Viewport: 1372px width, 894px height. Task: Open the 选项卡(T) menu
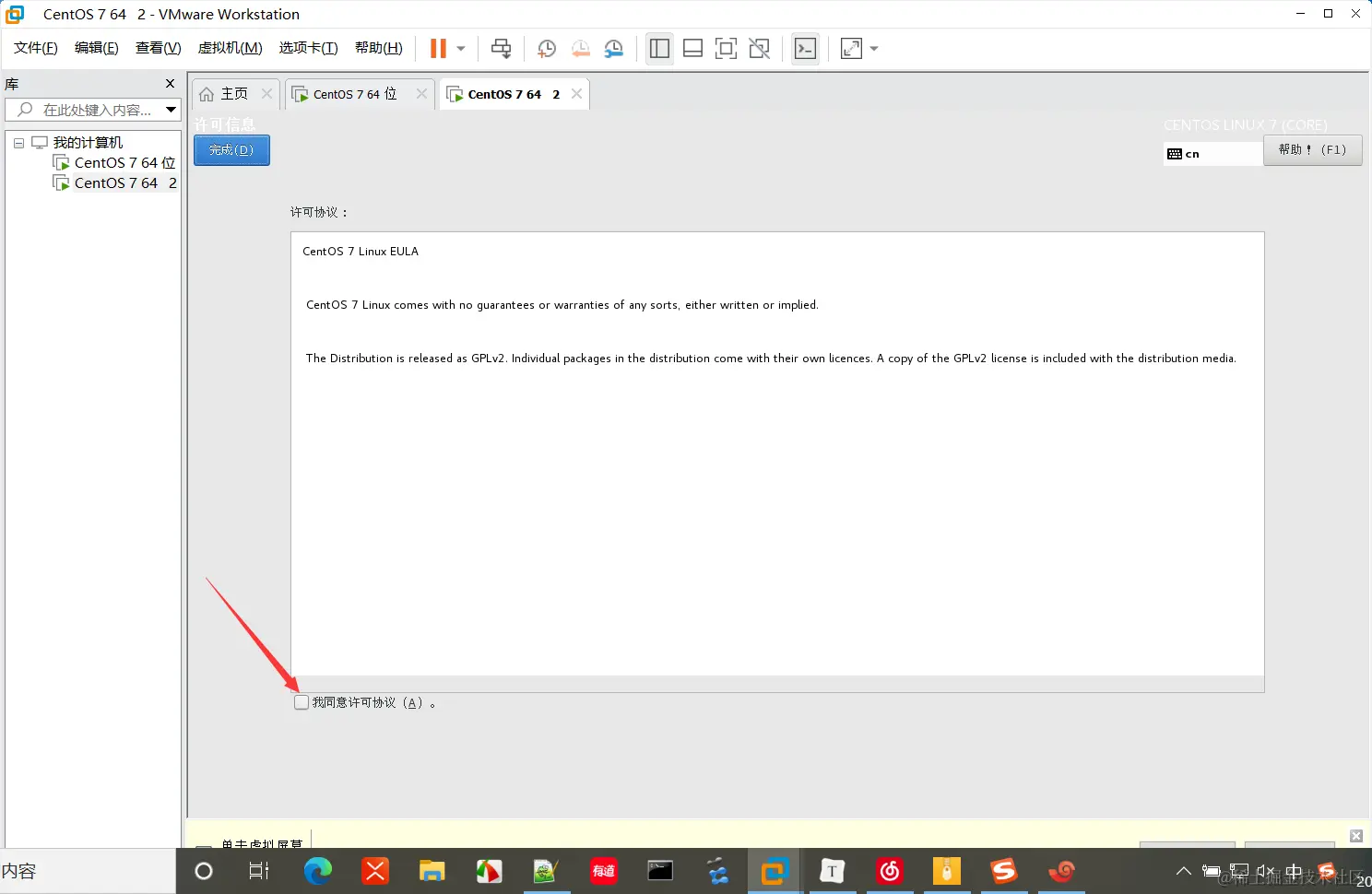(309, 48)
